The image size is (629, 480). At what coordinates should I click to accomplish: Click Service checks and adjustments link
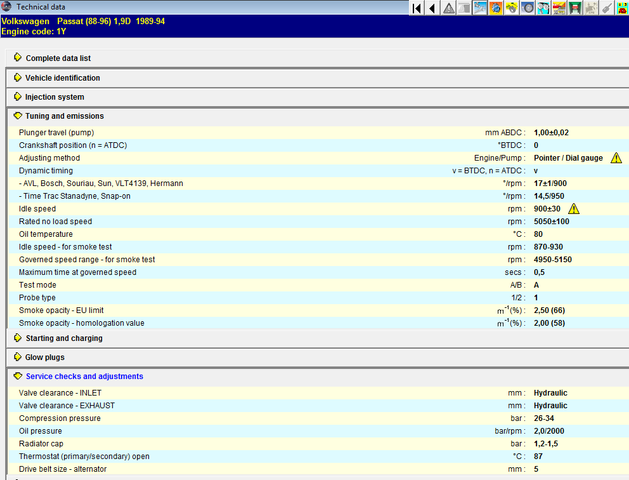pos(84,376)
